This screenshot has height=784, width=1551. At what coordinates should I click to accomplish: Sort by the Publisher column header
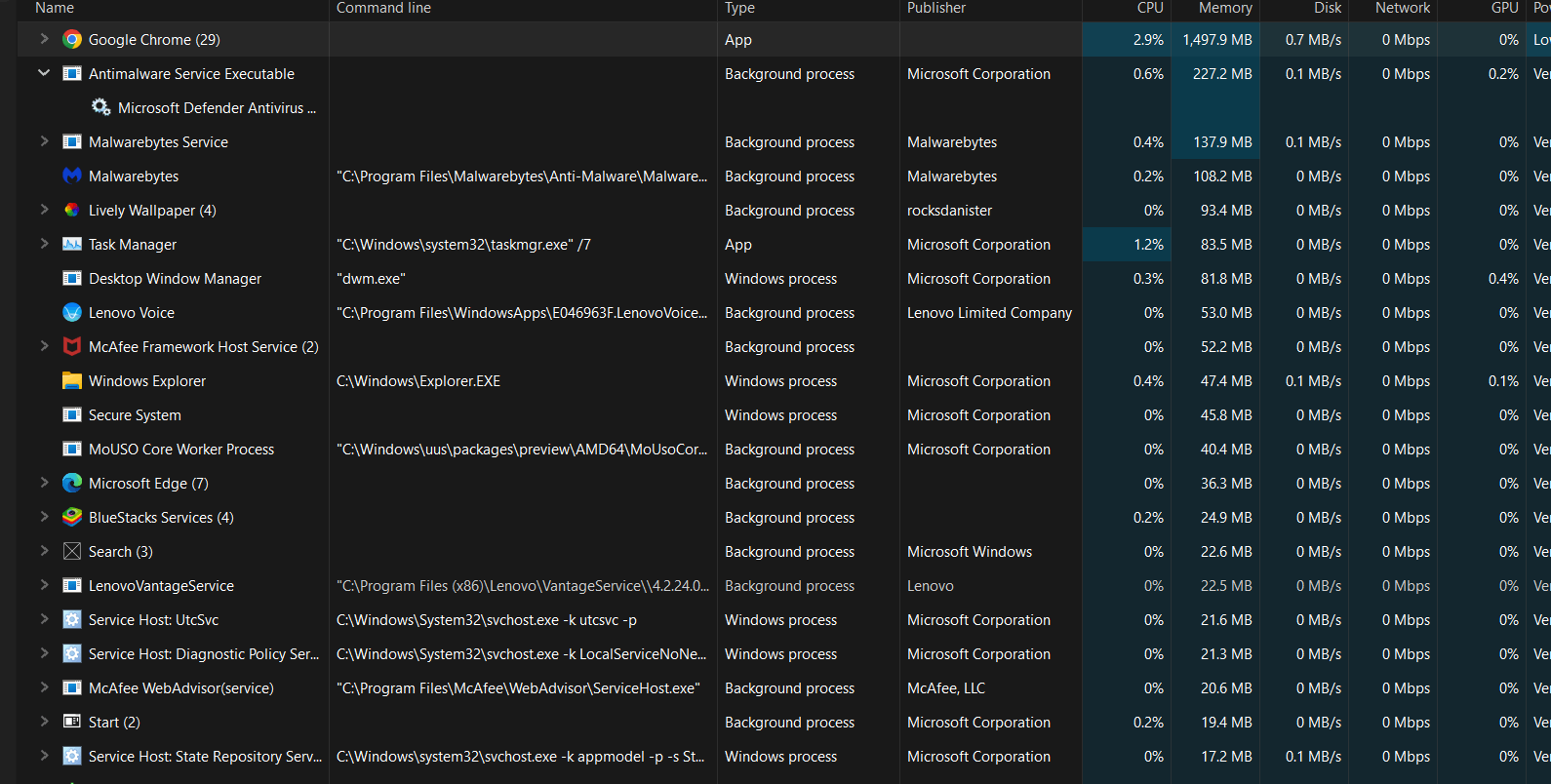coord(936,8)
